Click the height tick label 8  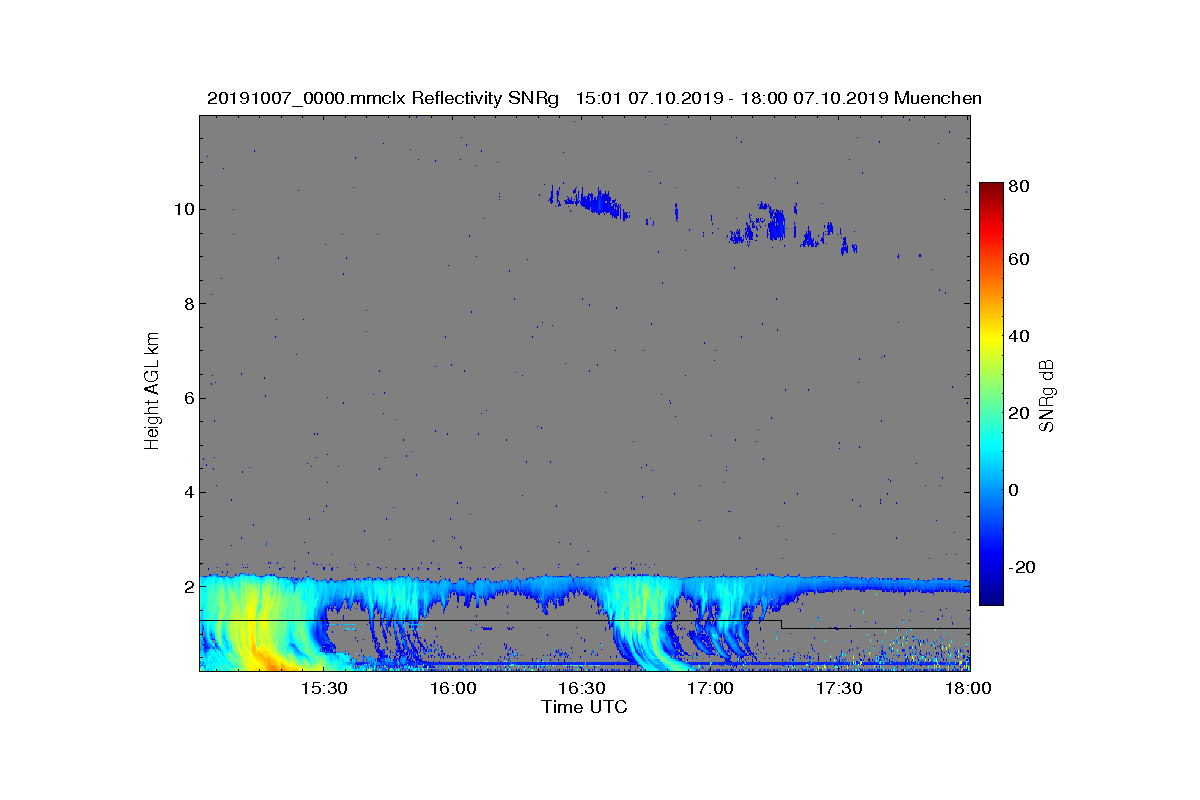point(188,303)
